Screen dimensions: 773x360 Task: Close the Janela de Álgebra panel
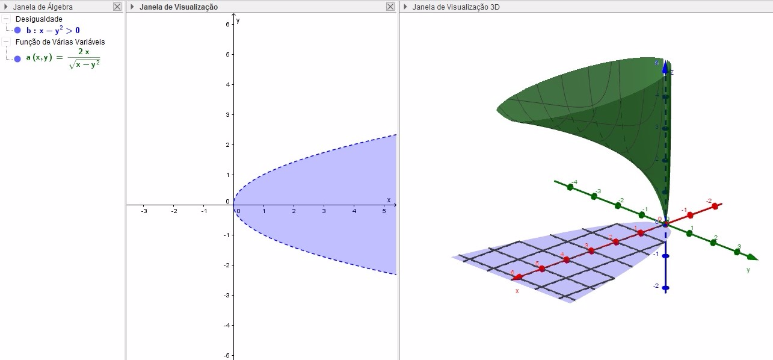(x=117, y=7)
